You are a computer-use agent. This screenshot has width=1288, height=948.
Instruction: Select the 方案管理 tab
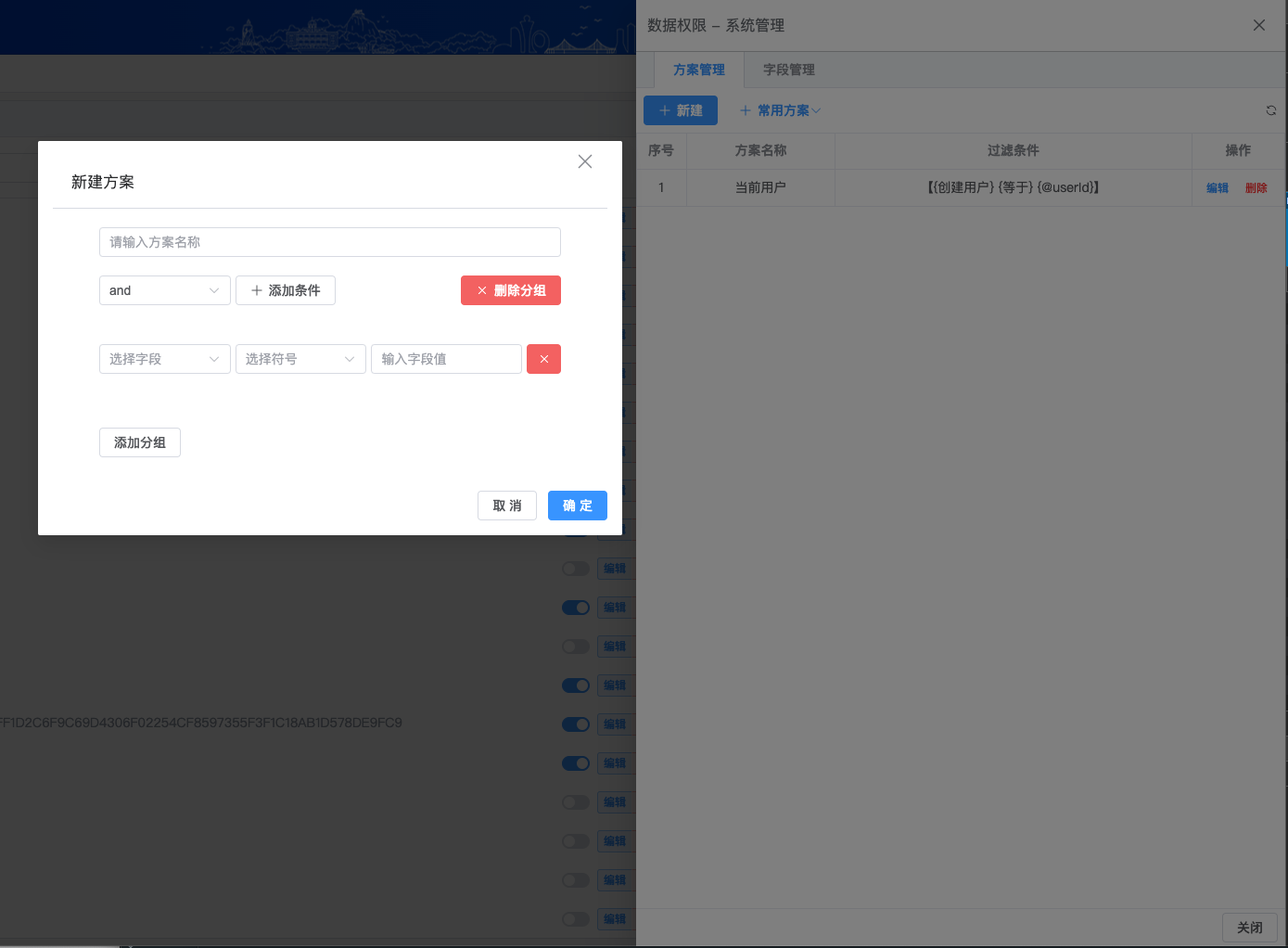(699, 70)
